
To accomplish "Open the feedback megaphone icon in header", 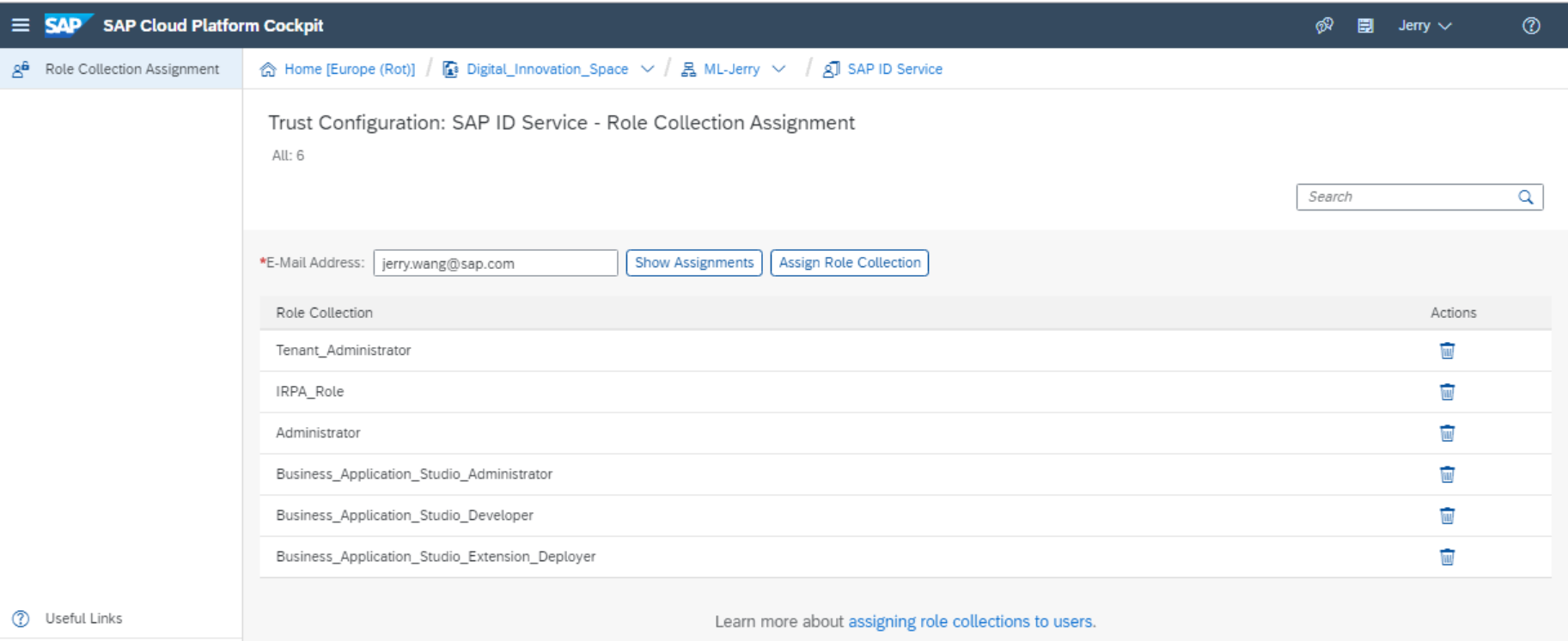I will point(1324,26).
